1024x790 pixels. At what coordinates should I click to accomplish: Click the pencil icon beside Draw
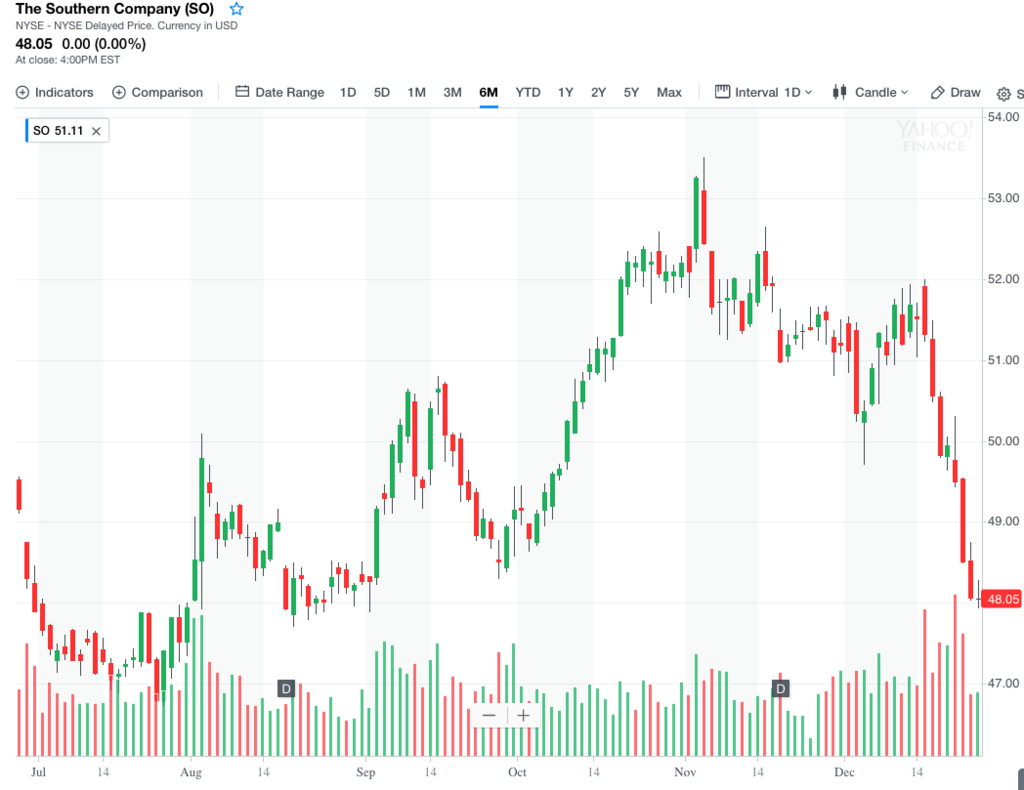point(937,92)
